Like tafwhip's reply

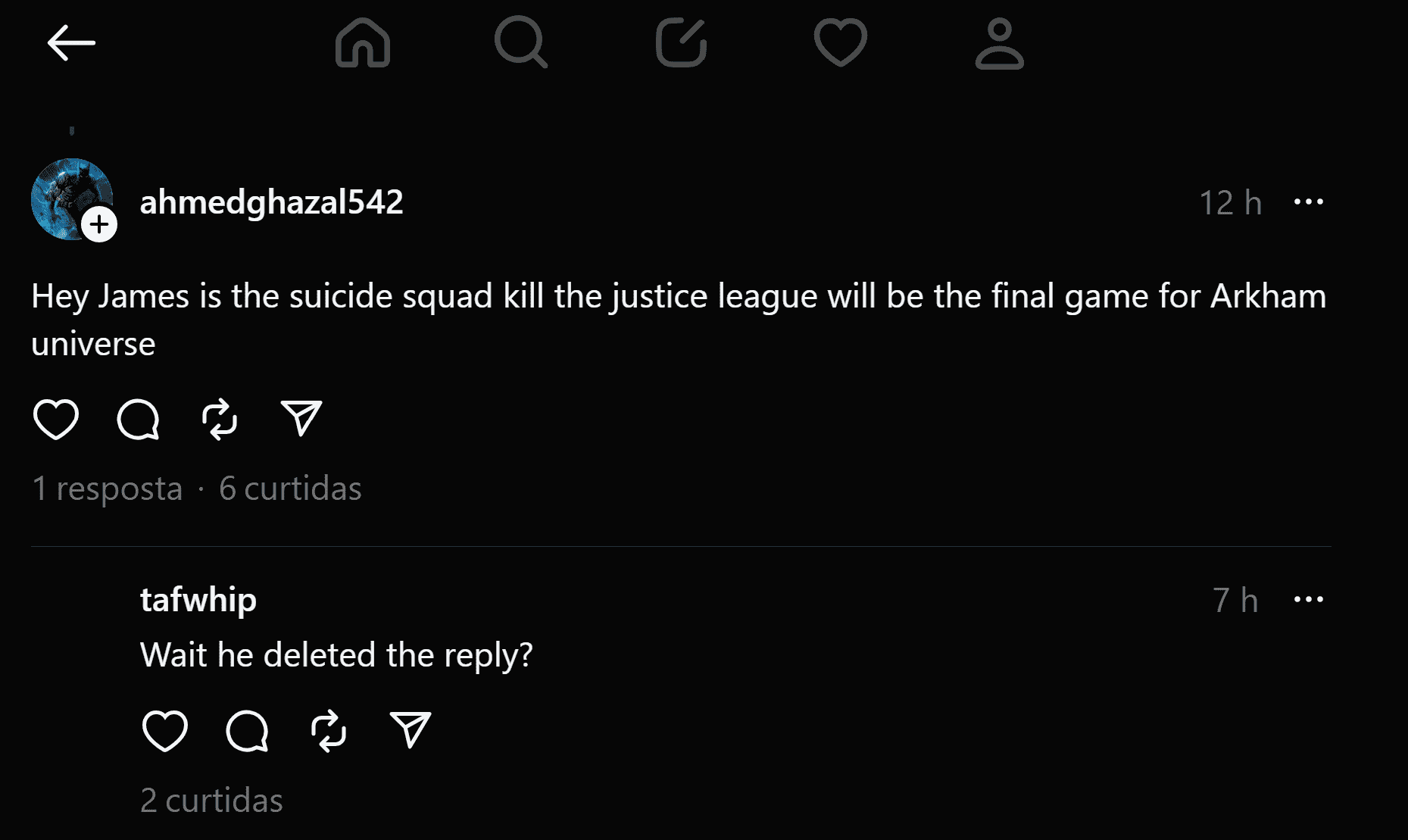[165, 731]
